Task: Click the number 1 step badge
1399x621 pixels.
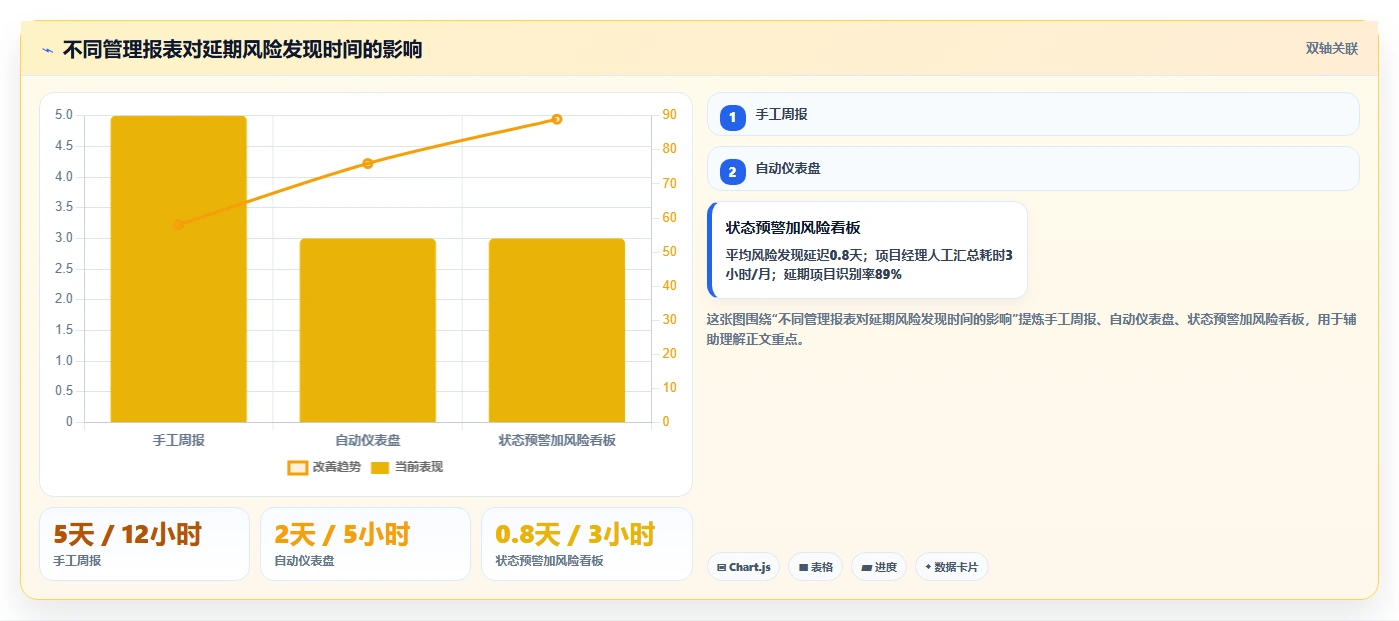Action: (732, 117)
